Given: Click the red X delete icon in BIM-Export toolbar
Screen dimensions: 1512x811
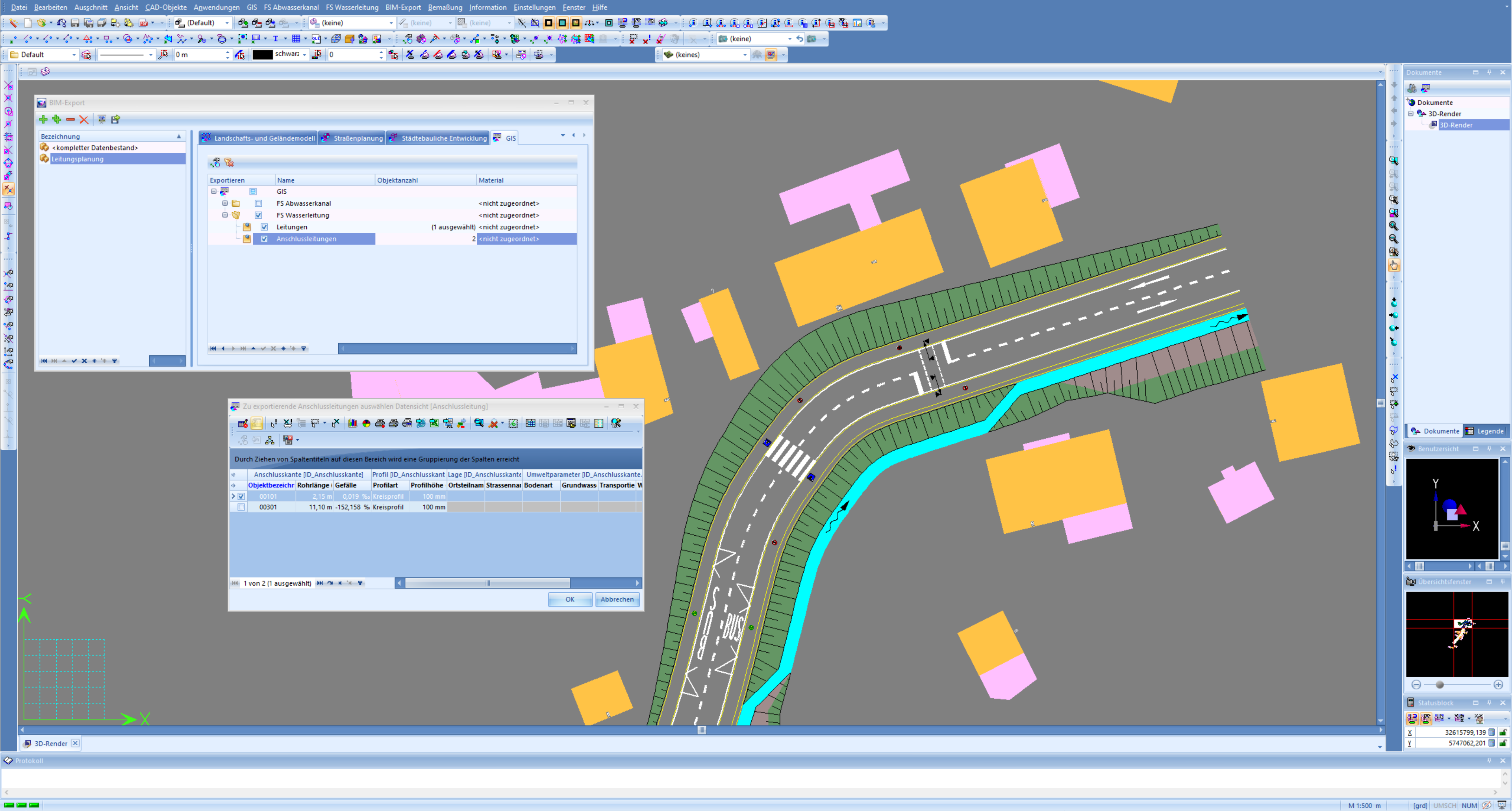Looking at the screenshot, I should pos(84,119).
